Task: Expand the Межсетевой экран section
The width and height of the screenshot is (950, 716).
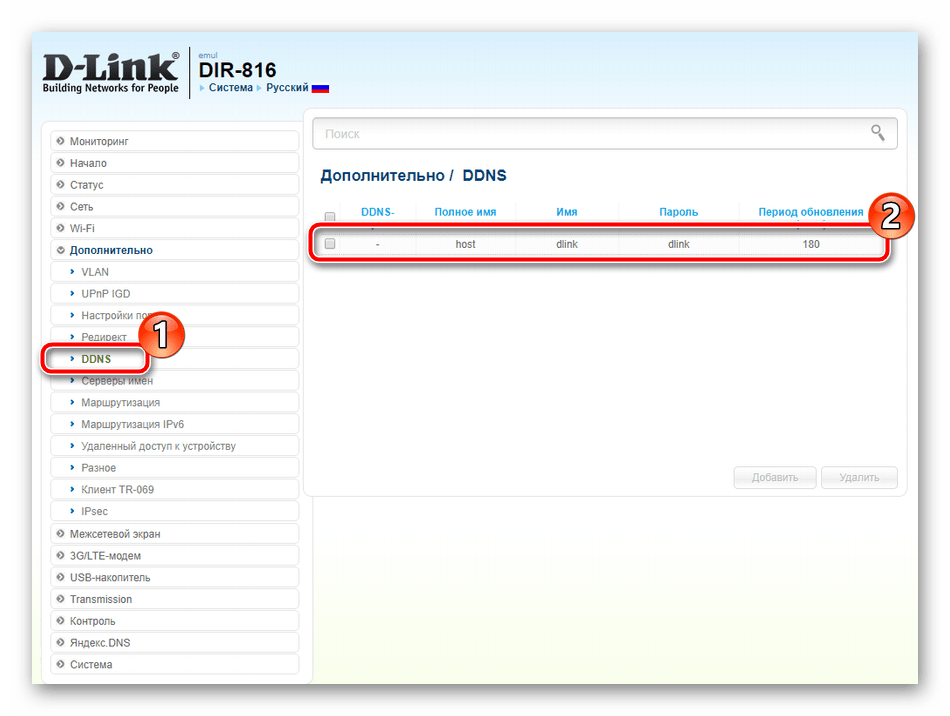Action: pos(174,534)
